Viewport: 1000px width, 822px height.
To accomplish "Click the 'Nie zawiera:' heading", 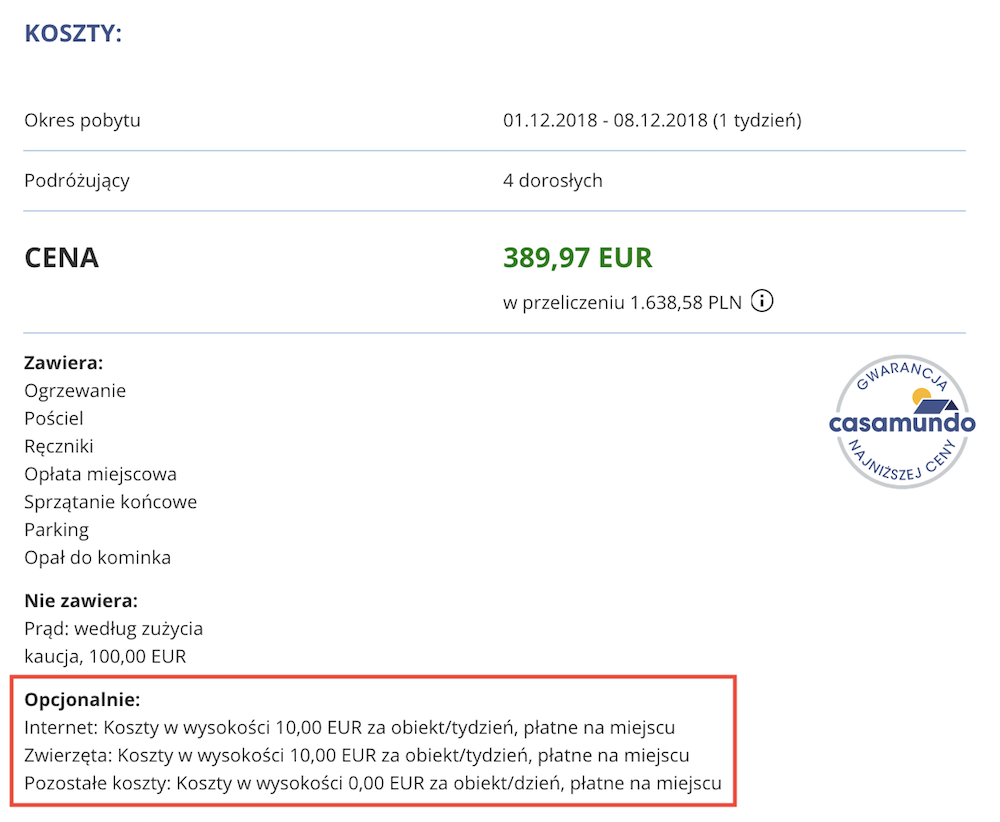I will coord(81,601).
